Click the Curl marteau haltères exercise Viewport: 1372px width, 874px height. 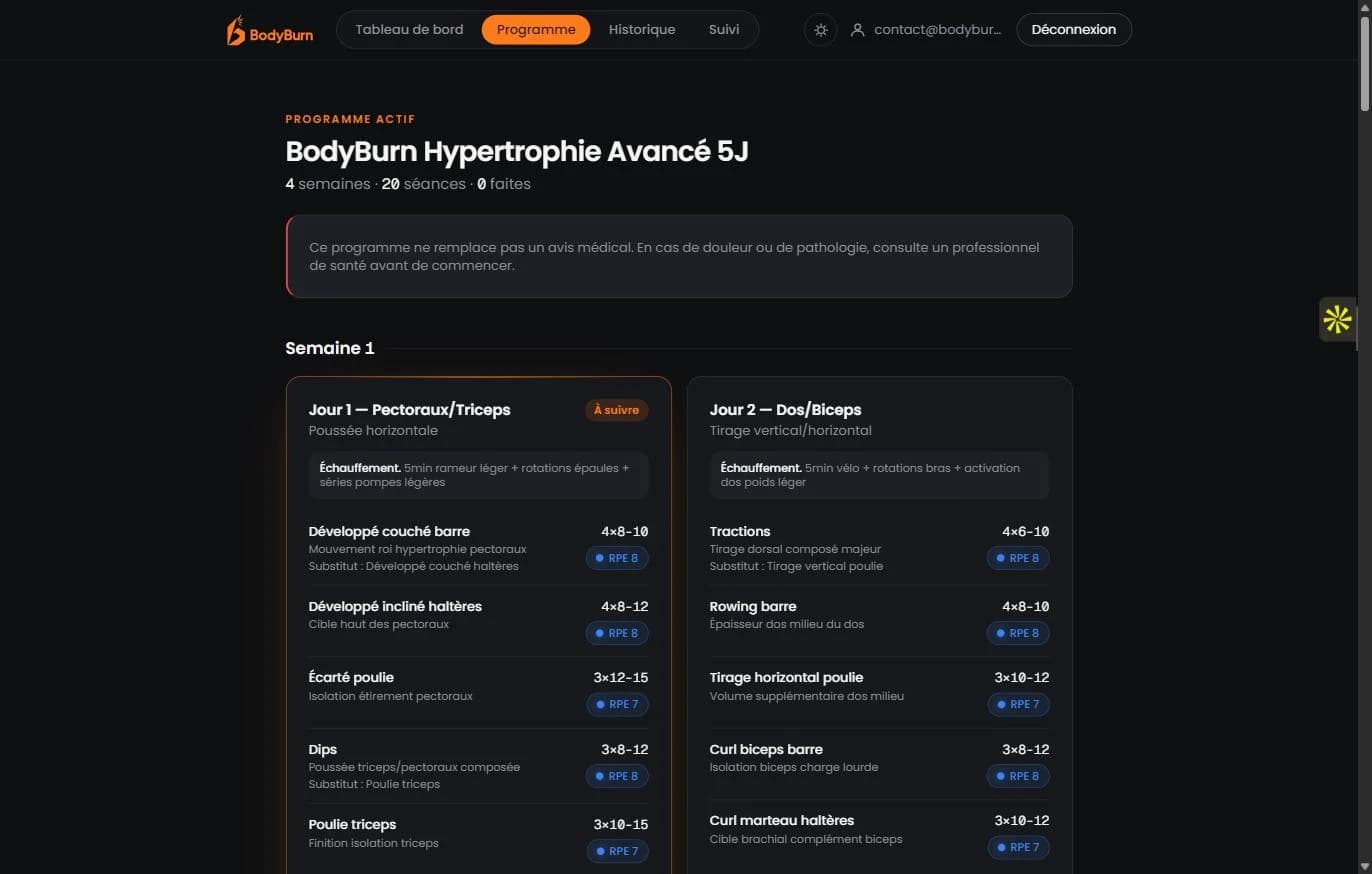[x=782, y=820]
